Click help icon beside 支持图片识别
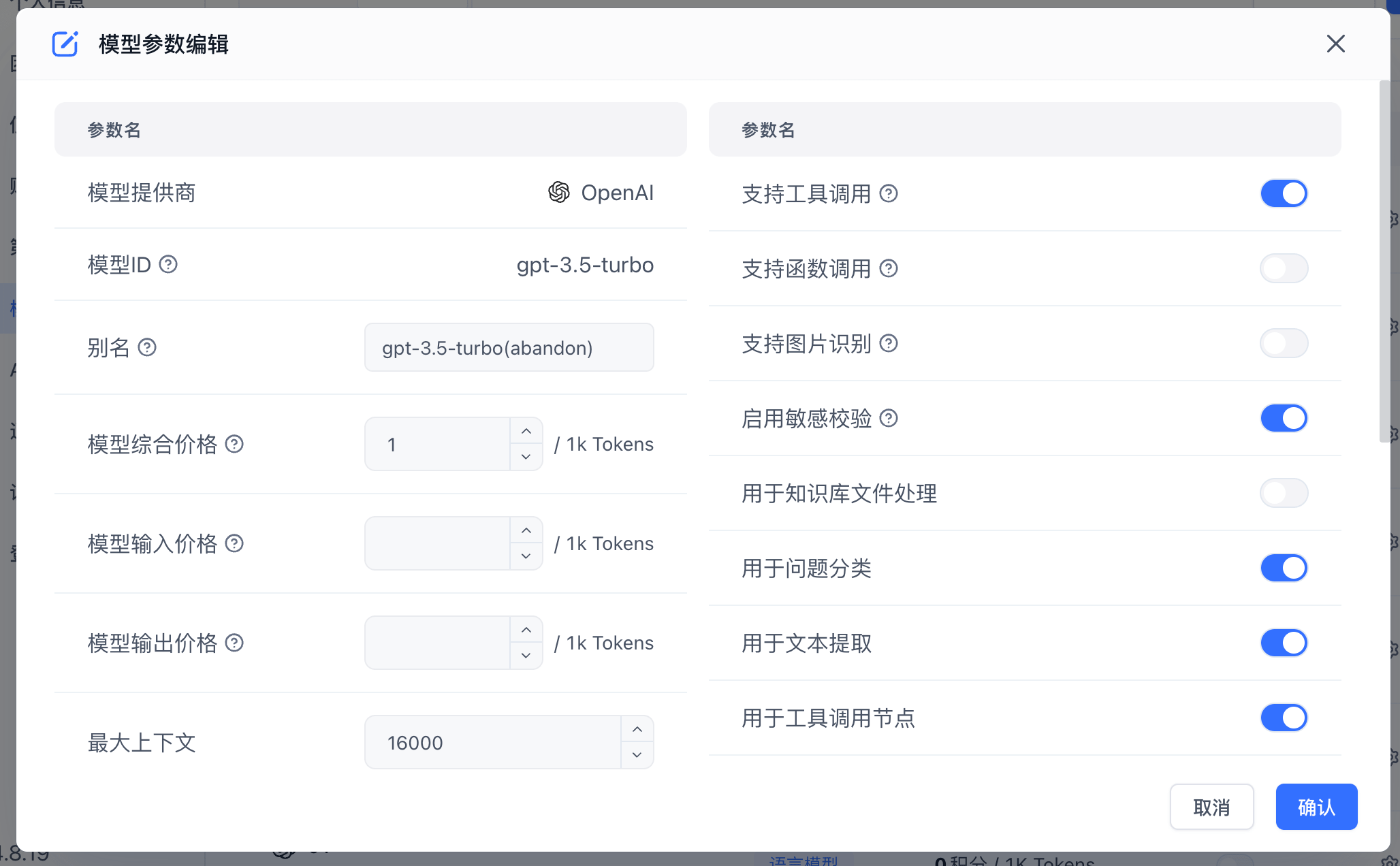1400x866 pixels. tap(889, 343)
